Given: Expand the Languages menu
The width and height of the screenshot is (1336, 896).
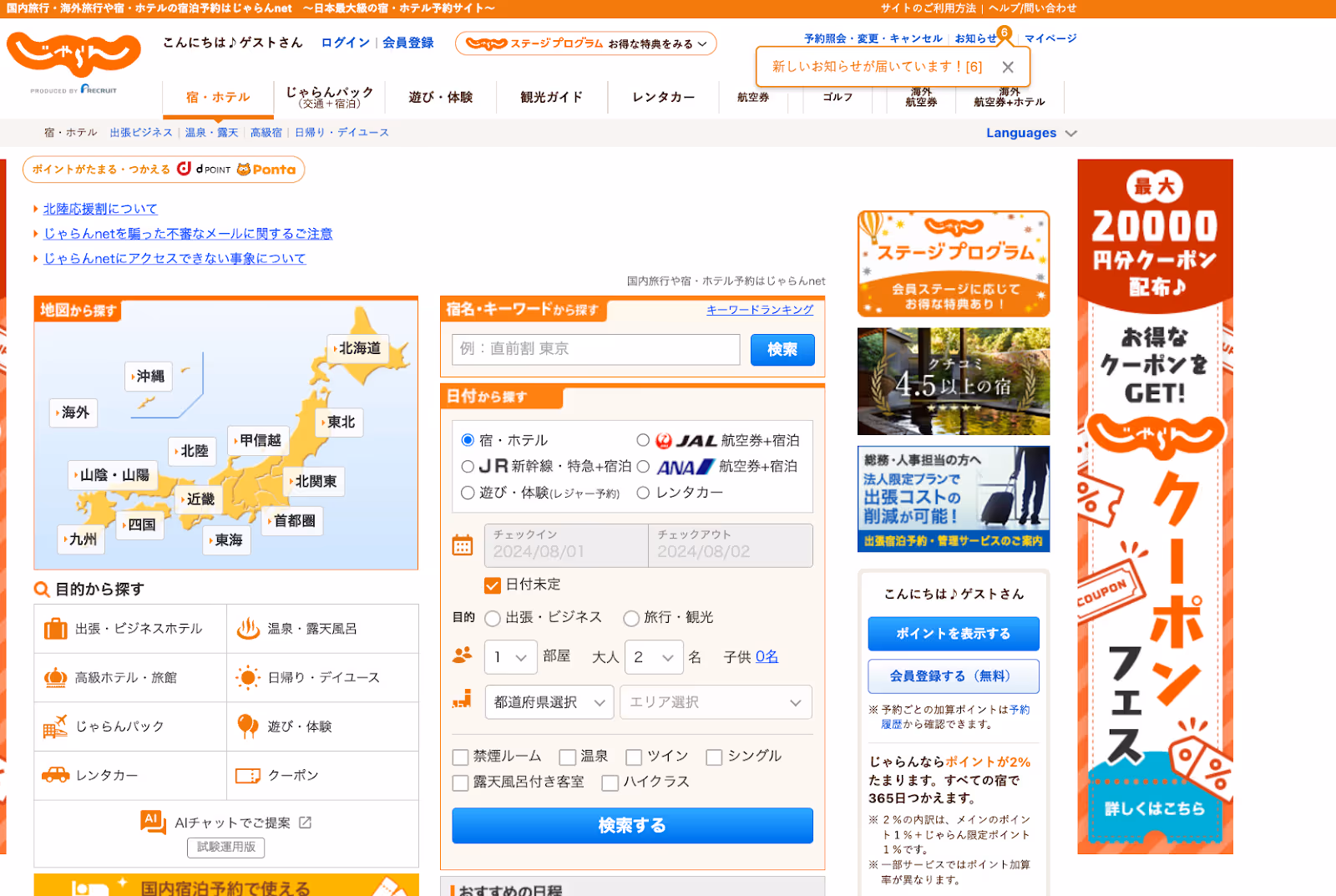Looking at the screenshot, I should click(1031, 133).
